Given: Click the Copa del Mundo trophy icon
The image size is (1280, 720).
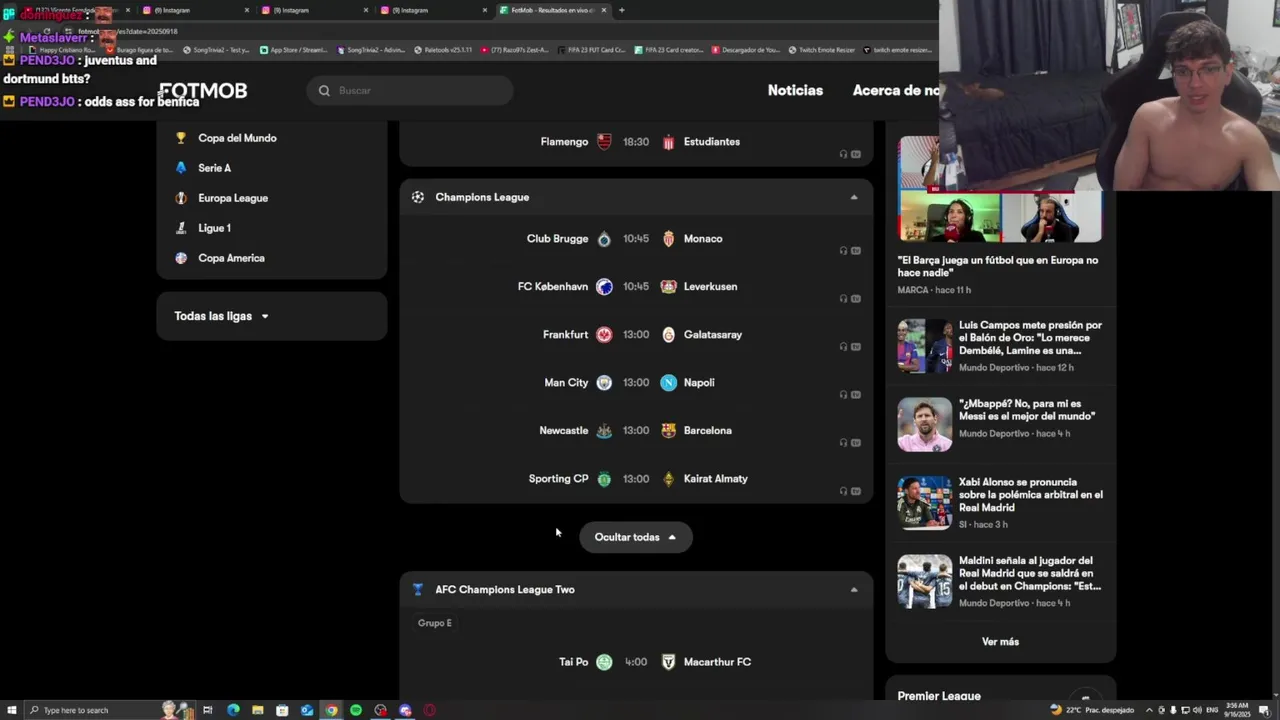Looking at the screenshot, I should [x=181, y=138].
